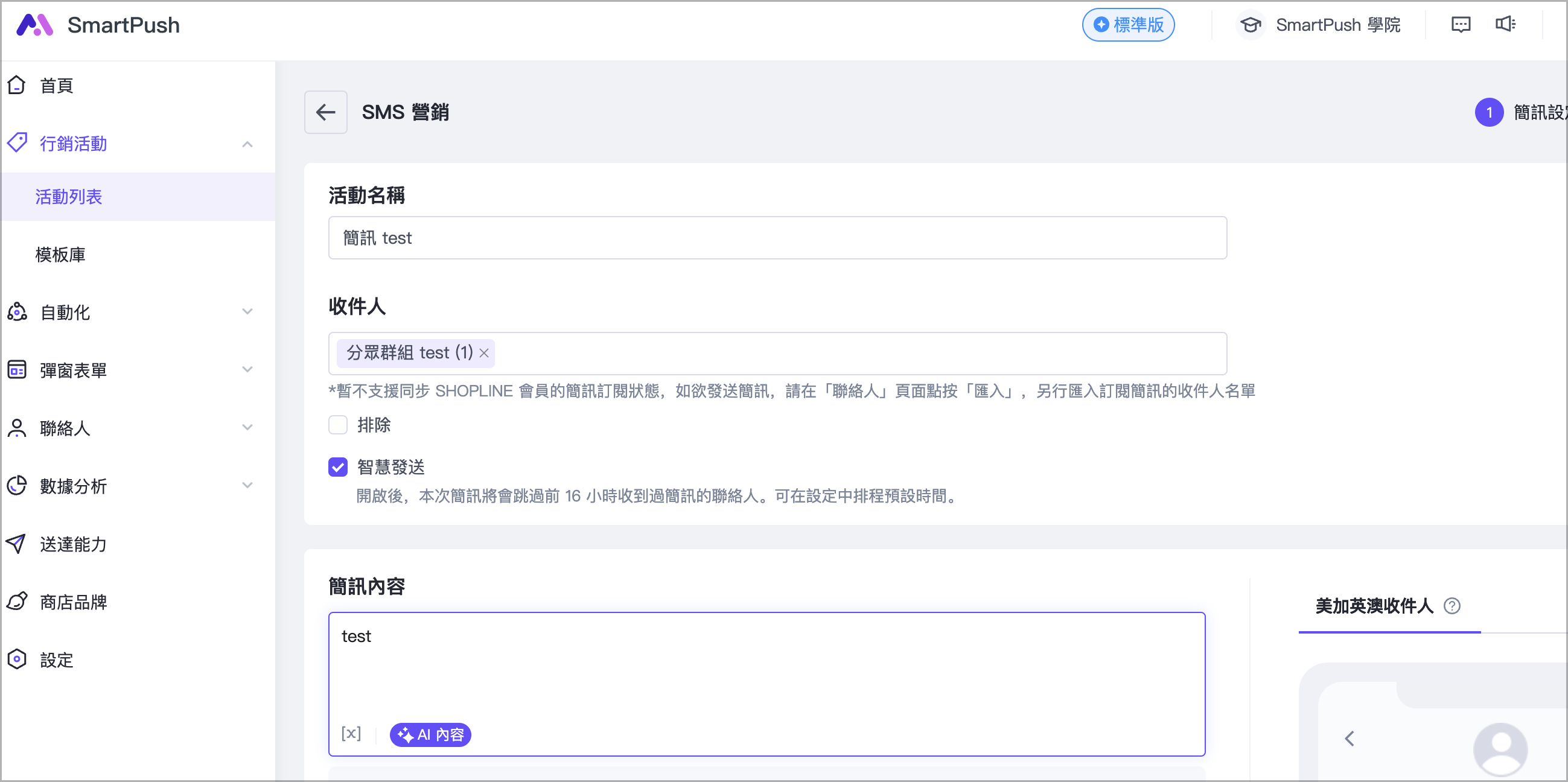The width and height of the screenshot is (1568, 782).
Task: Open the messages chat icon in header
Action: (x=1460, y=24)
